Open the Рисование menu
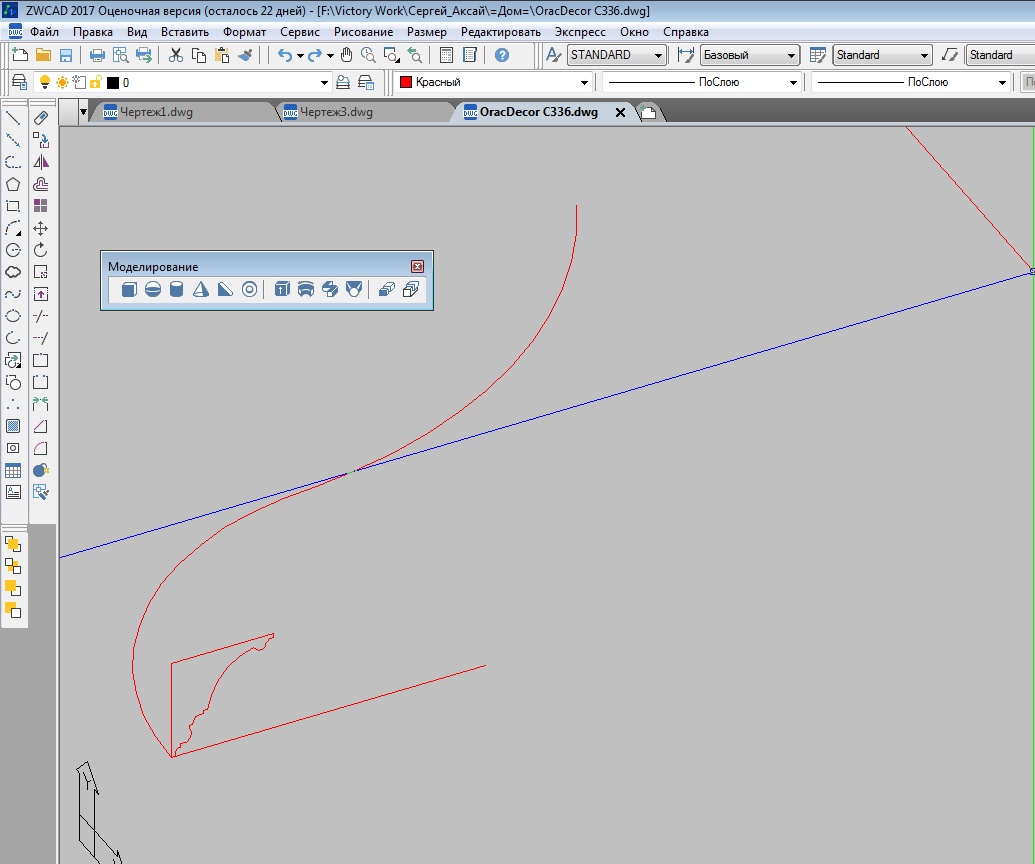 click(363, 32)
